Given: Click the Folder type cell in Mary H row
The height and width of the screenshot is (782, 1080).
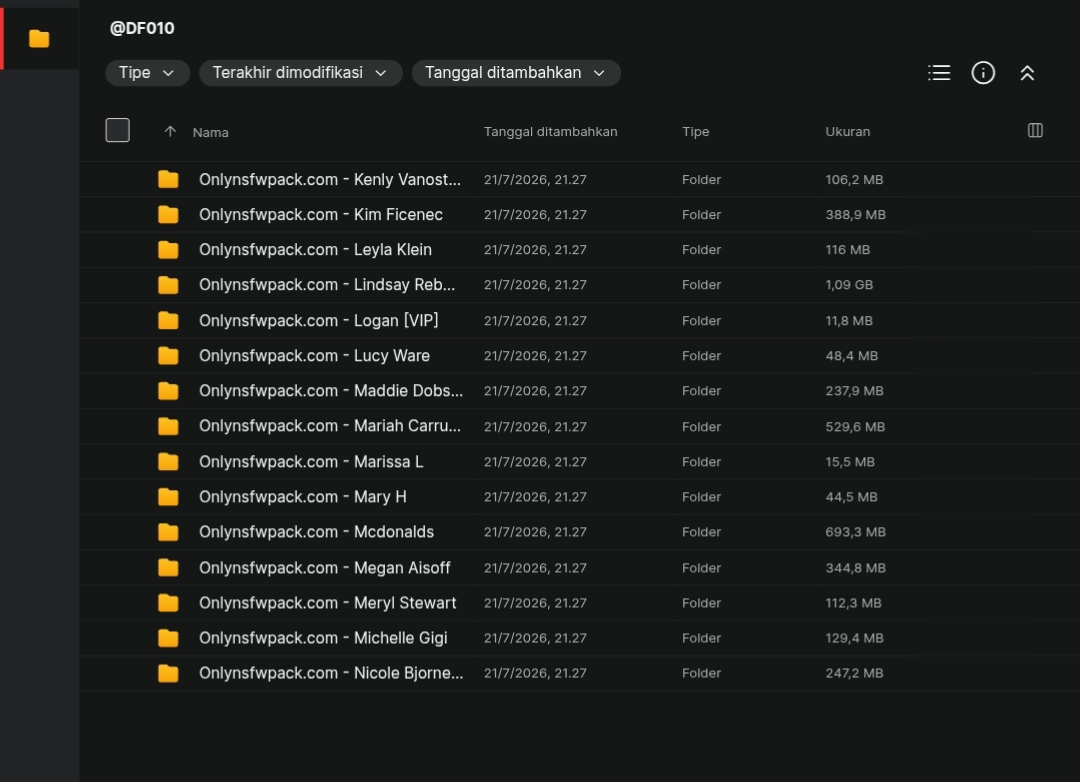Looking at the screenshot, I should [701, 497].
